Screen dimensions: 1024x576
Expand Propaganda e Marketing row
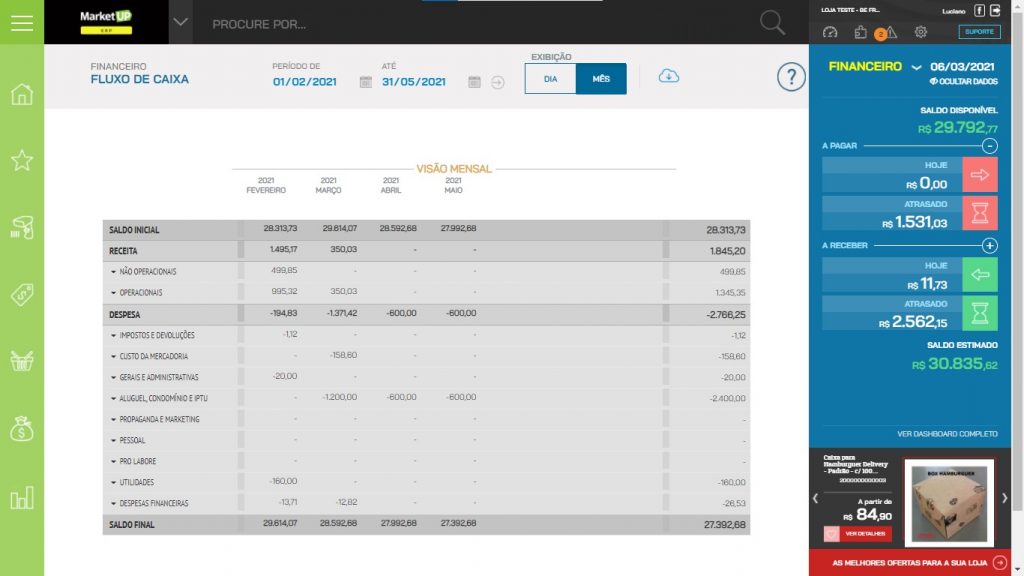coord(113,419)
